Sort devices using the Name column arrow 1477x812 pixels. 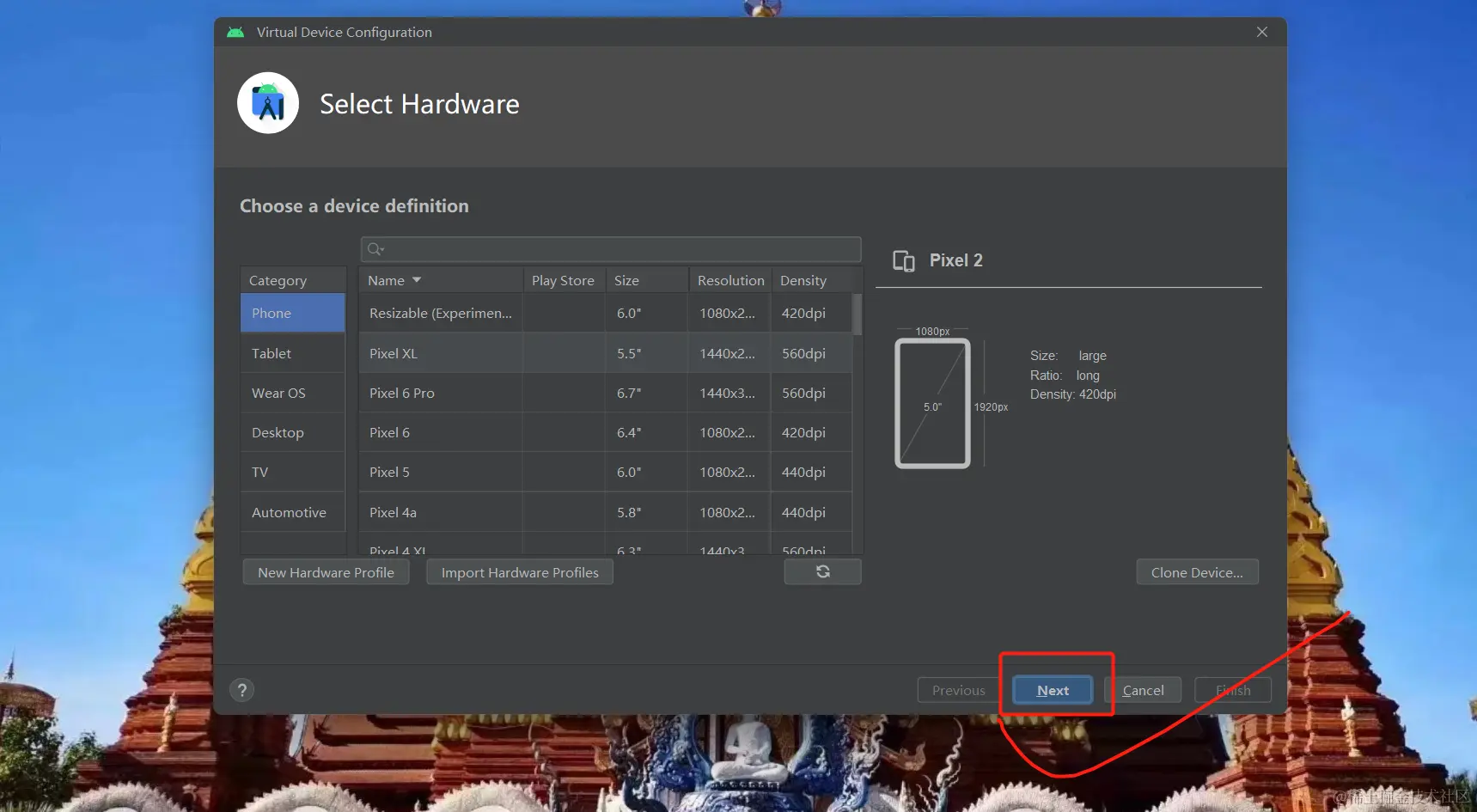[417, 280]
